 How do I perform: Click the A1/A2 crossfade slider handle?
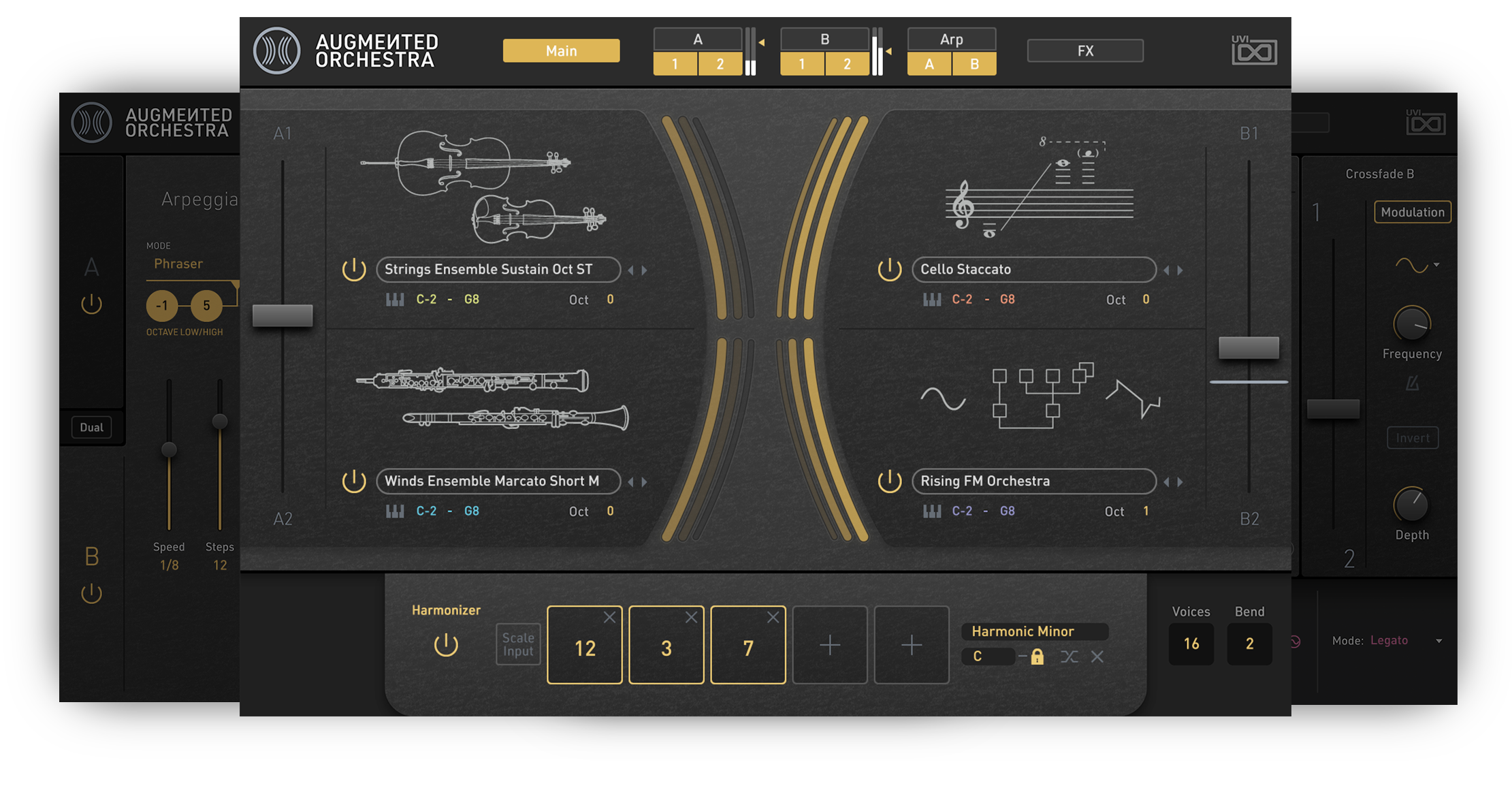283,316
